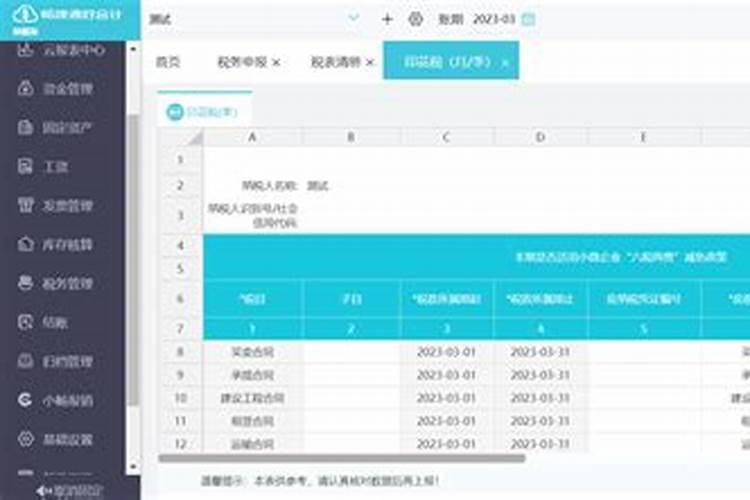Click the sidebar vertical scrollbar thumb
The width and height of the screenshot is (750, 500).
pos(133,261)
